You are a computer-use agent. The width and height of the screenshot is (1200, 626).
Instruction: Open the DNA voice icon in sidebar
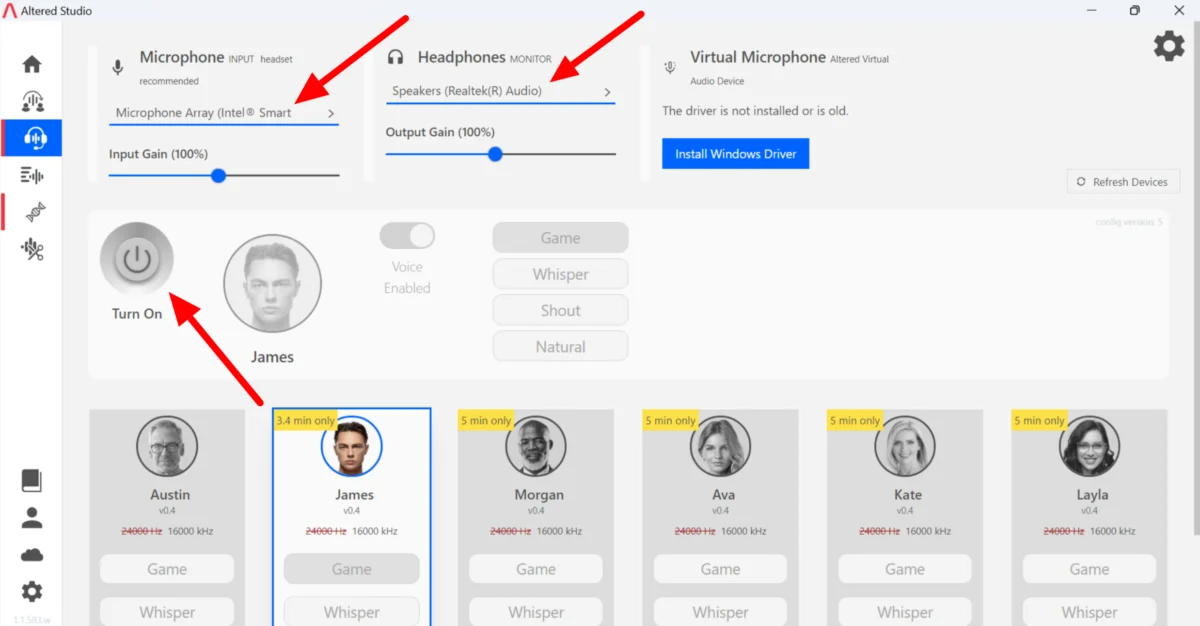tap(34, 211)
